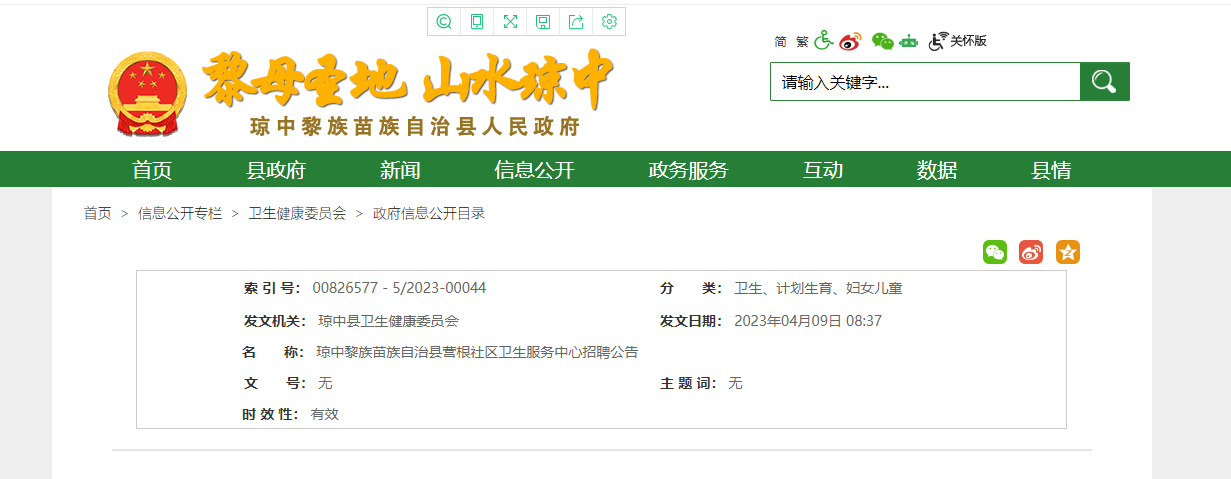Click the magnifier search button

click(1104, 82)
